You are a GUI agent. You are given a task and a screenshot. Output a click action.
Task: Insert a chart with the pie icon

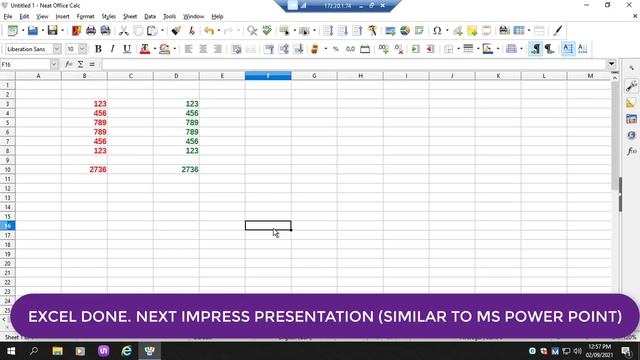click(x=405, y=31)
